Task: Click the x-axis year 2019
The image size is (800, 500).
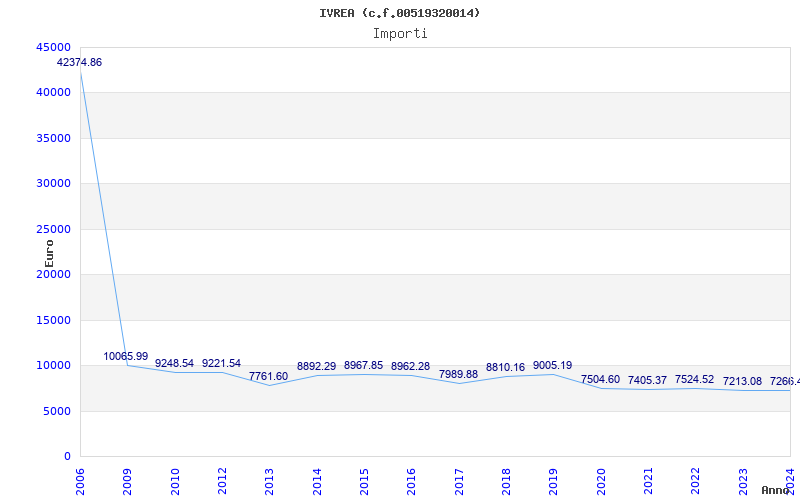Action: pyautogui.click(x=553, y=481)
